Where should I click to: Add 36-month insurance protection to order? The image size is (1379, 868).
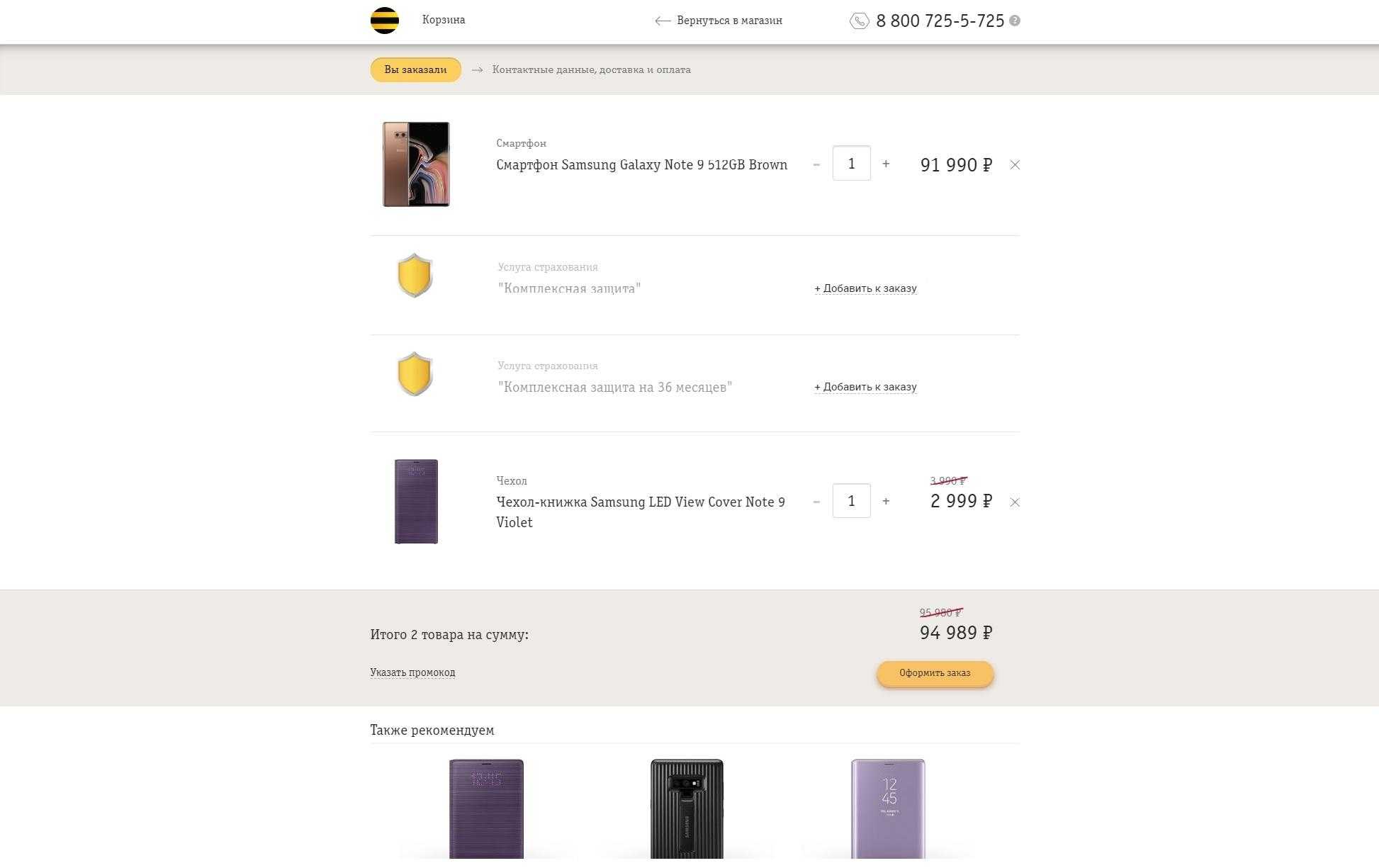tap(865, 387)
